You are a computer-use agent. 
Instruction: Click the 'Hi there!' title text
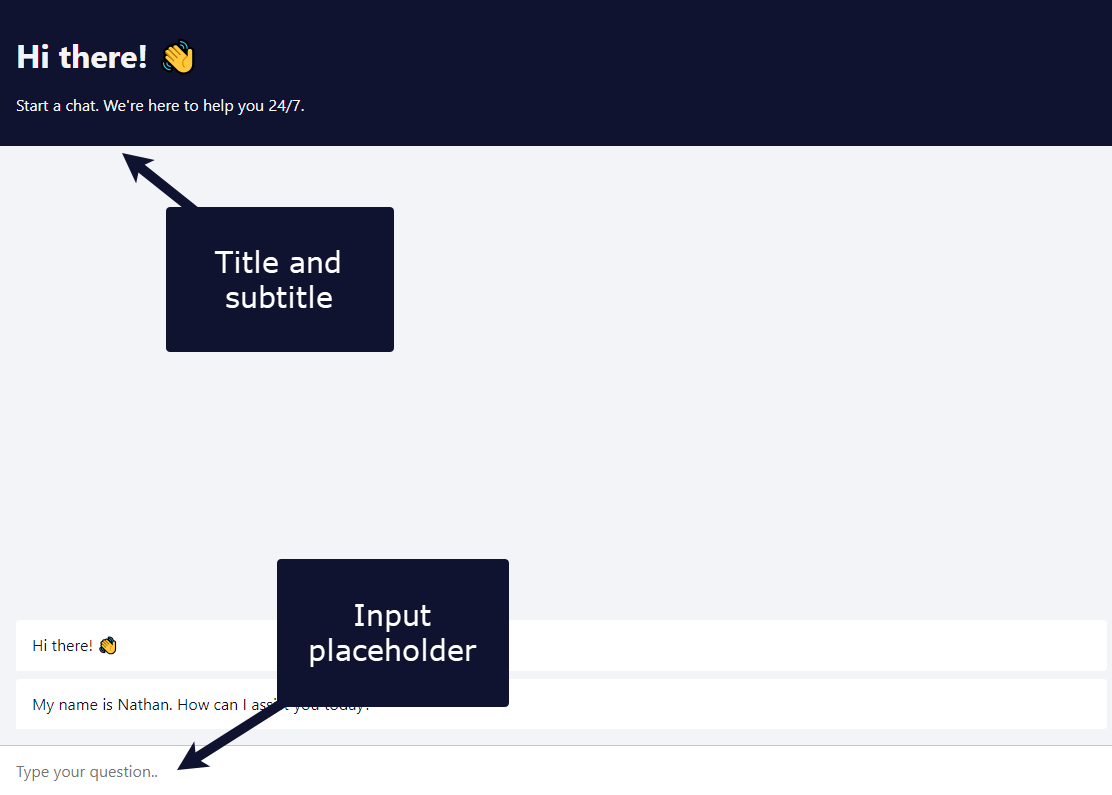coord(83,57)
